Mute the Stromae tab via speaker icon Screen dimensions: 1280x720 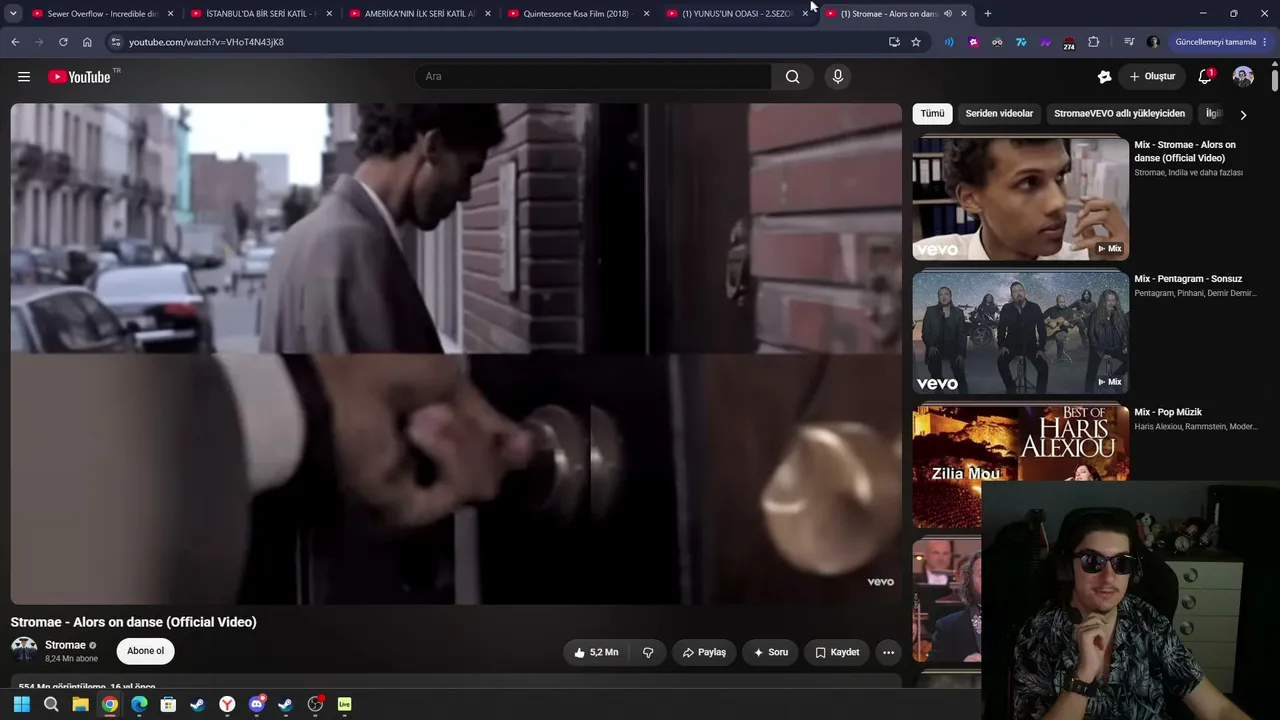947,14
